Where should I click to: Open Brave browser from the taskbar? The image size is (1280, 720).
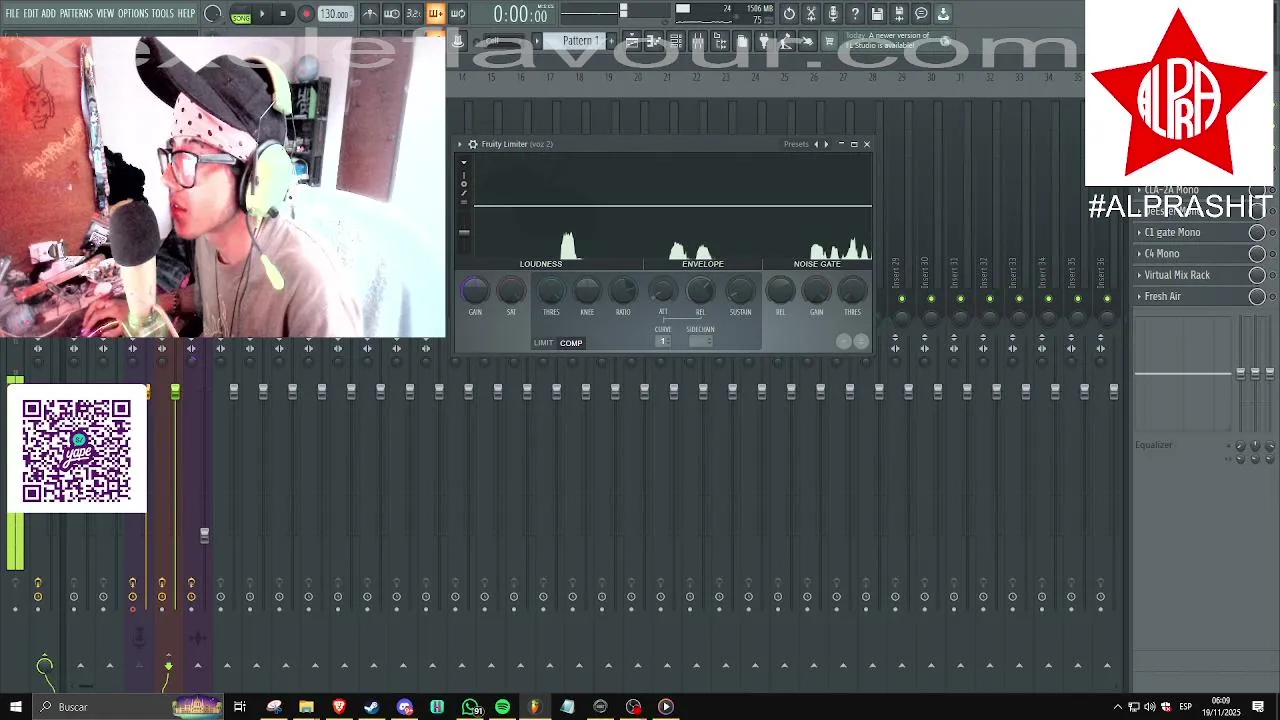(x=339, y=707)
